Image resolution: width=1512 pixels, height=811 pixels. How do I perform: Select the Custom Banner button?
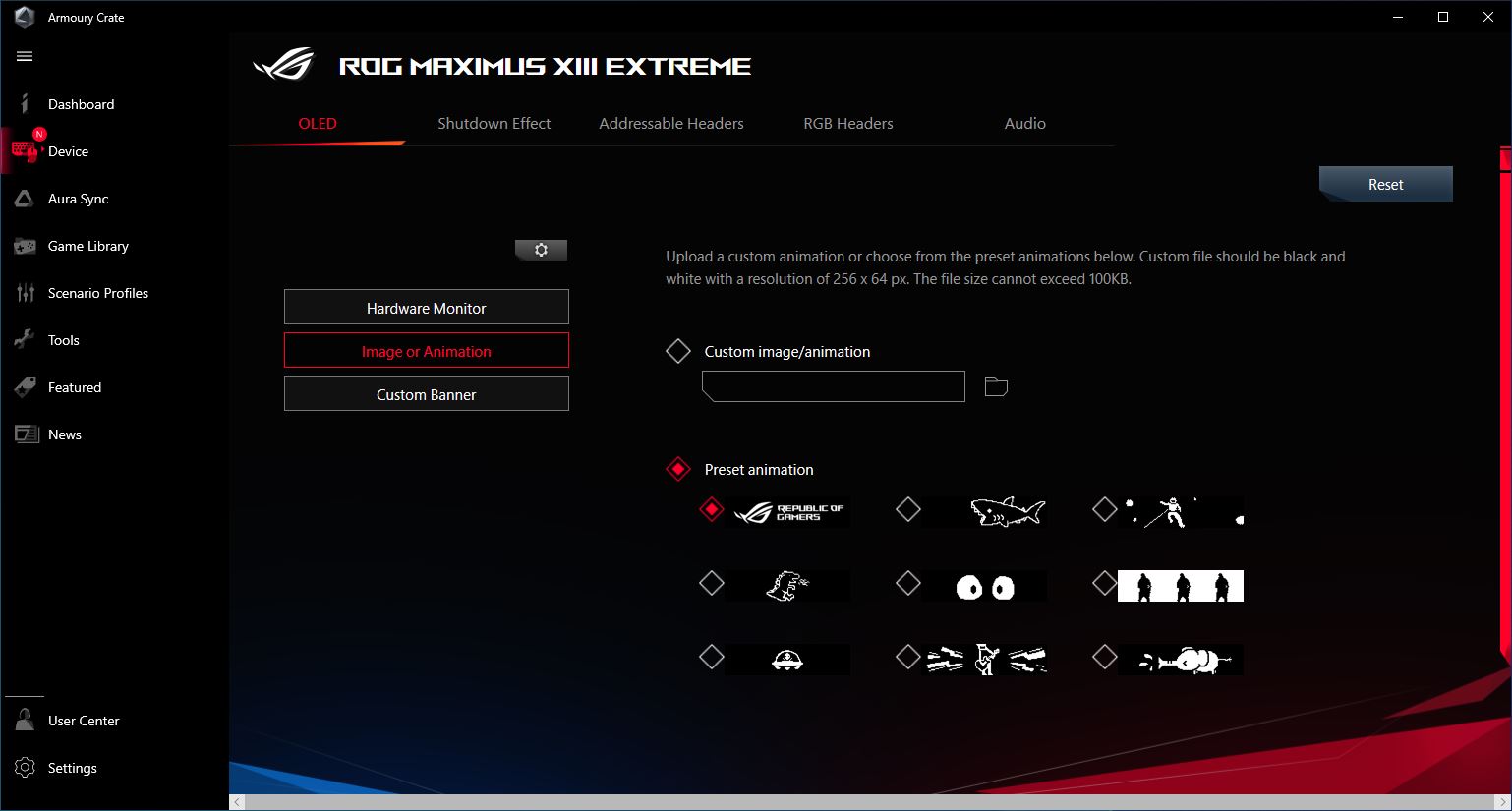coord(427,393)
